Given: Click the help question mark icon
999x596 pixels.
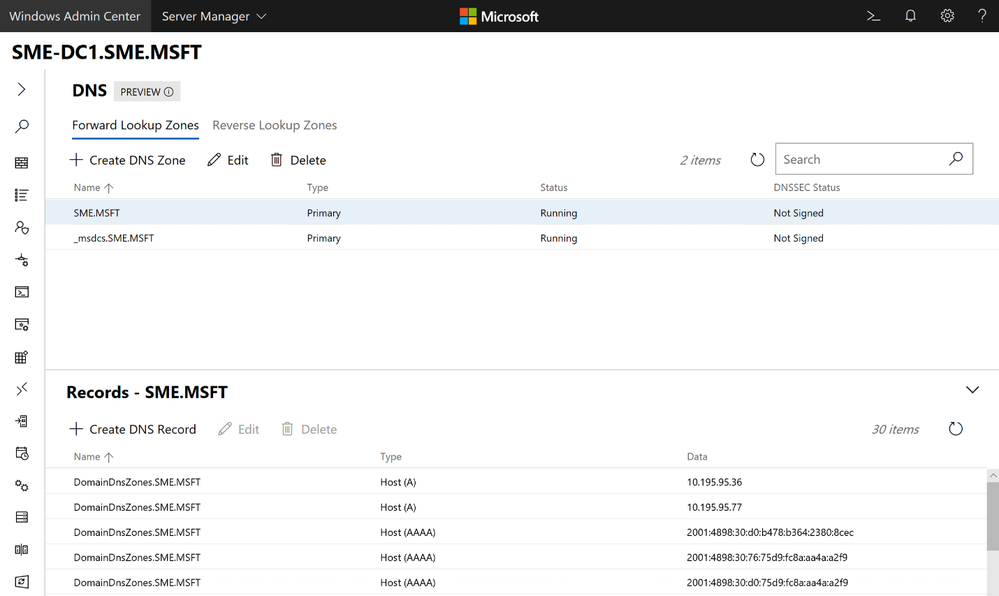Looking at the screenshot, I should [982, 16].
